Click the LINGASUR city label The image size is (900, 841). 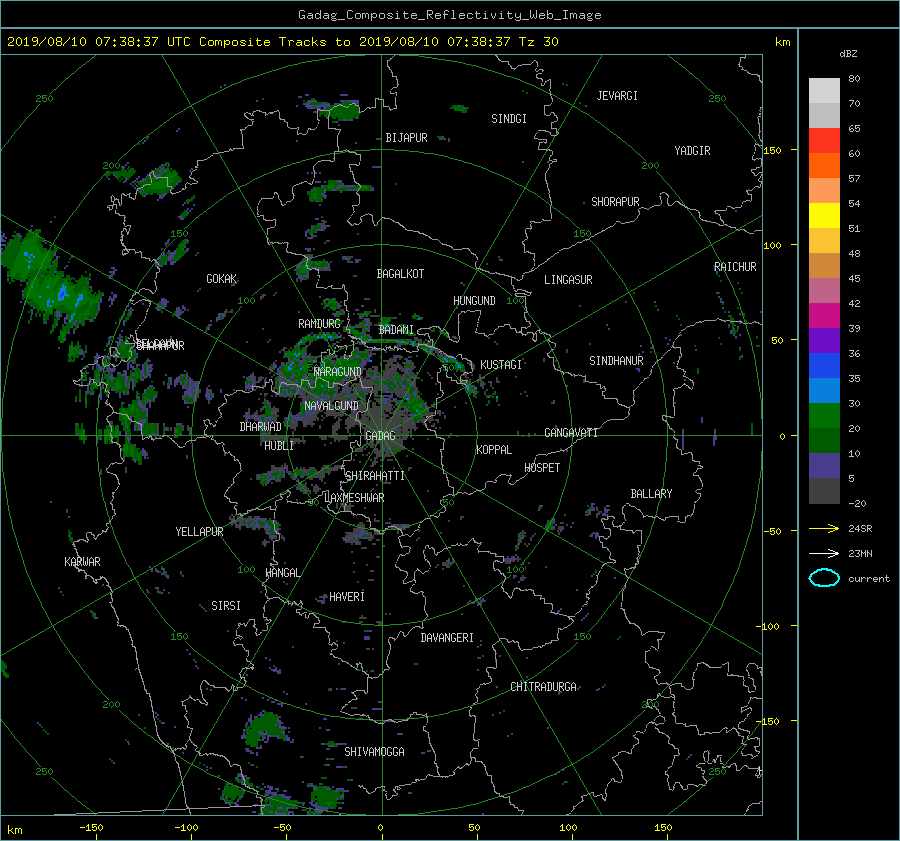pos(568,280)
